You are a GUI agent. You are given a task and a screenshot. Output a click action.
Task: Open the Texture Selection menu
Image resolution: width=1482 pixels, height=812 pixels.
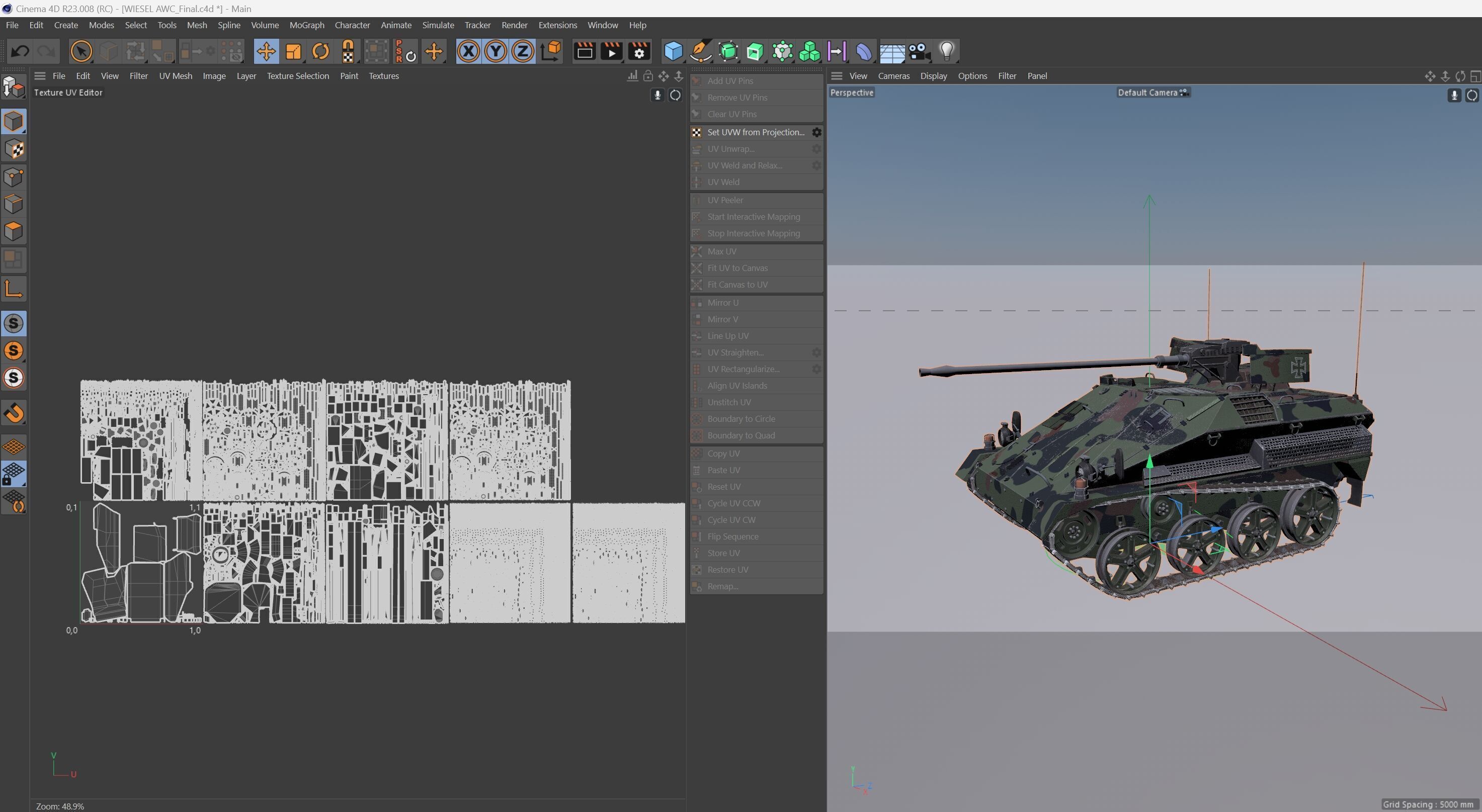pyautogui.click(x=297, y=76)
